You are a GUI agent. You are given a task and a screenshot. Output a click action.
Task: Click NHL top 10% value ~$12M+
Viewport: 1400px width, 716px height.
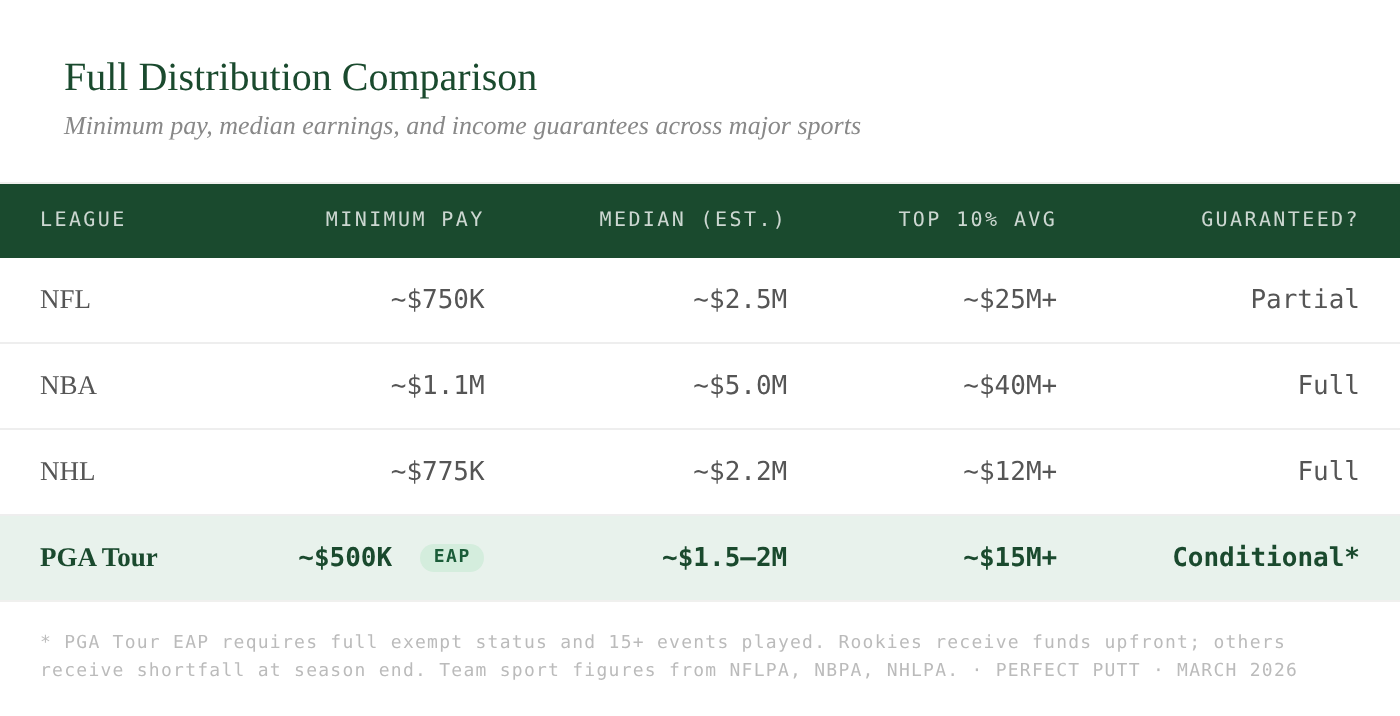coord(1009,472)
